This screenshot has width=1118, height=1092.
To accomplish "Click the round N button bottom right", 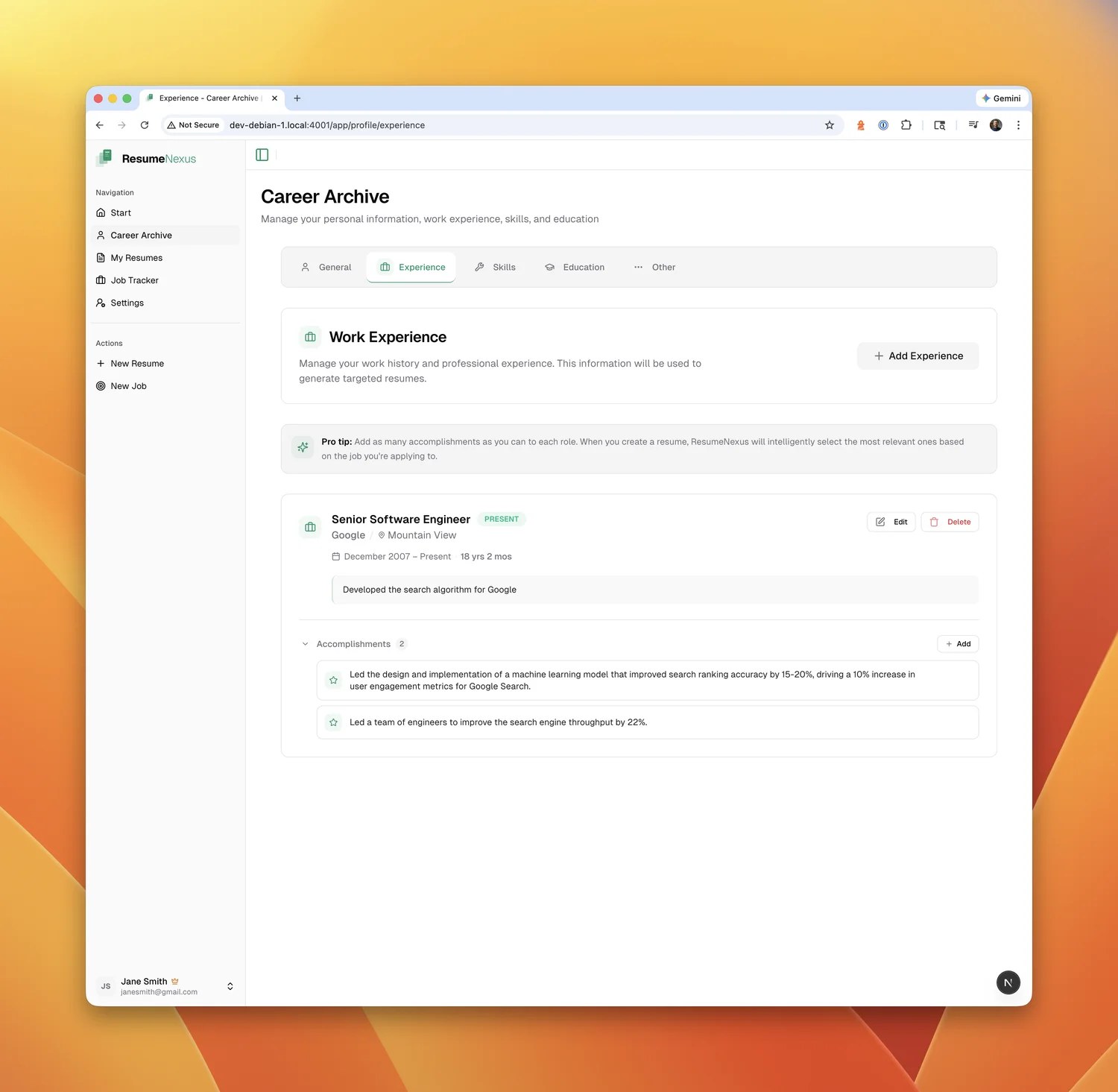I will [1008, 982].
